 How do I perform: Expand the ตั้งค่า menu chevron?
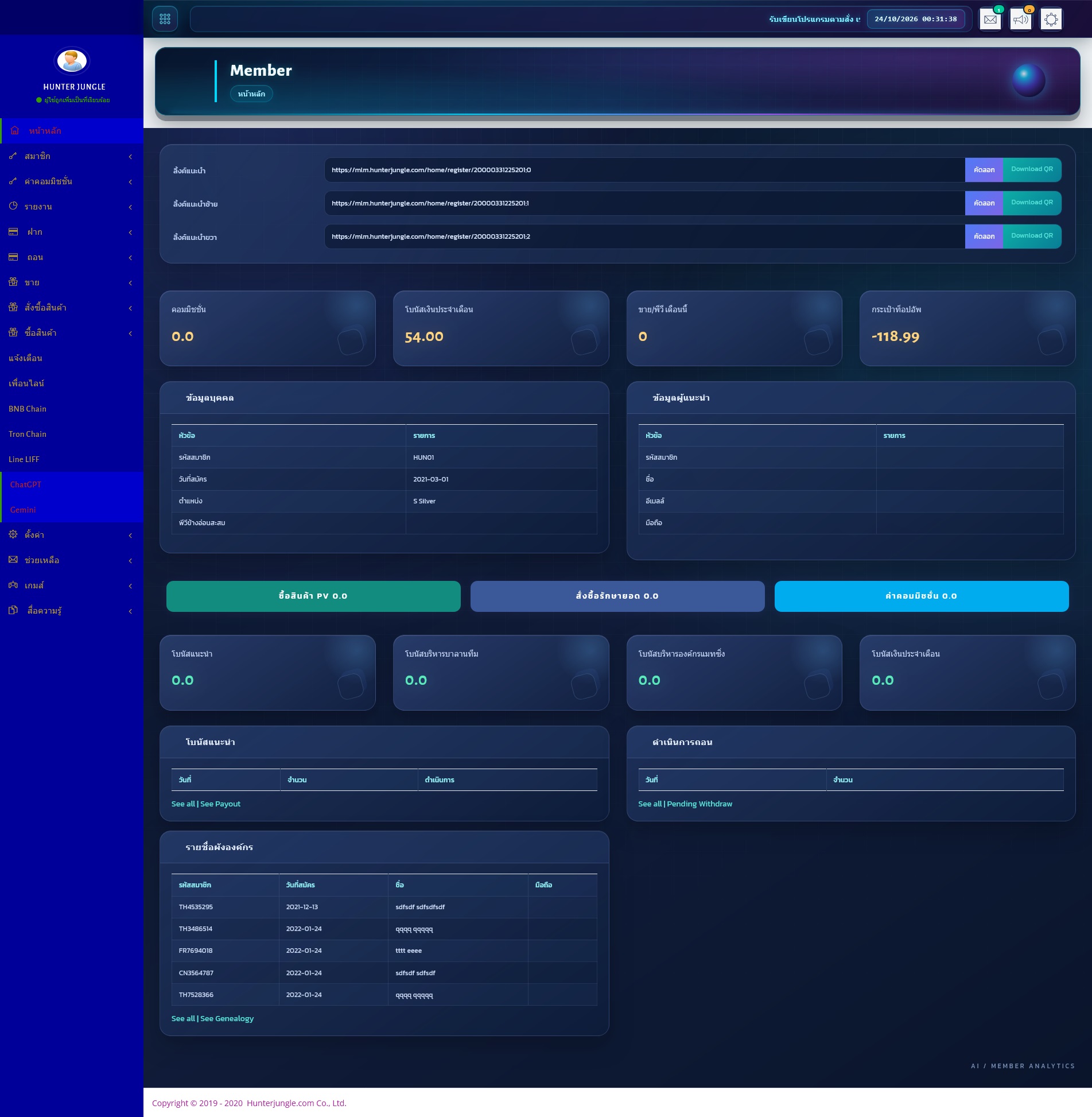point(131,535)
